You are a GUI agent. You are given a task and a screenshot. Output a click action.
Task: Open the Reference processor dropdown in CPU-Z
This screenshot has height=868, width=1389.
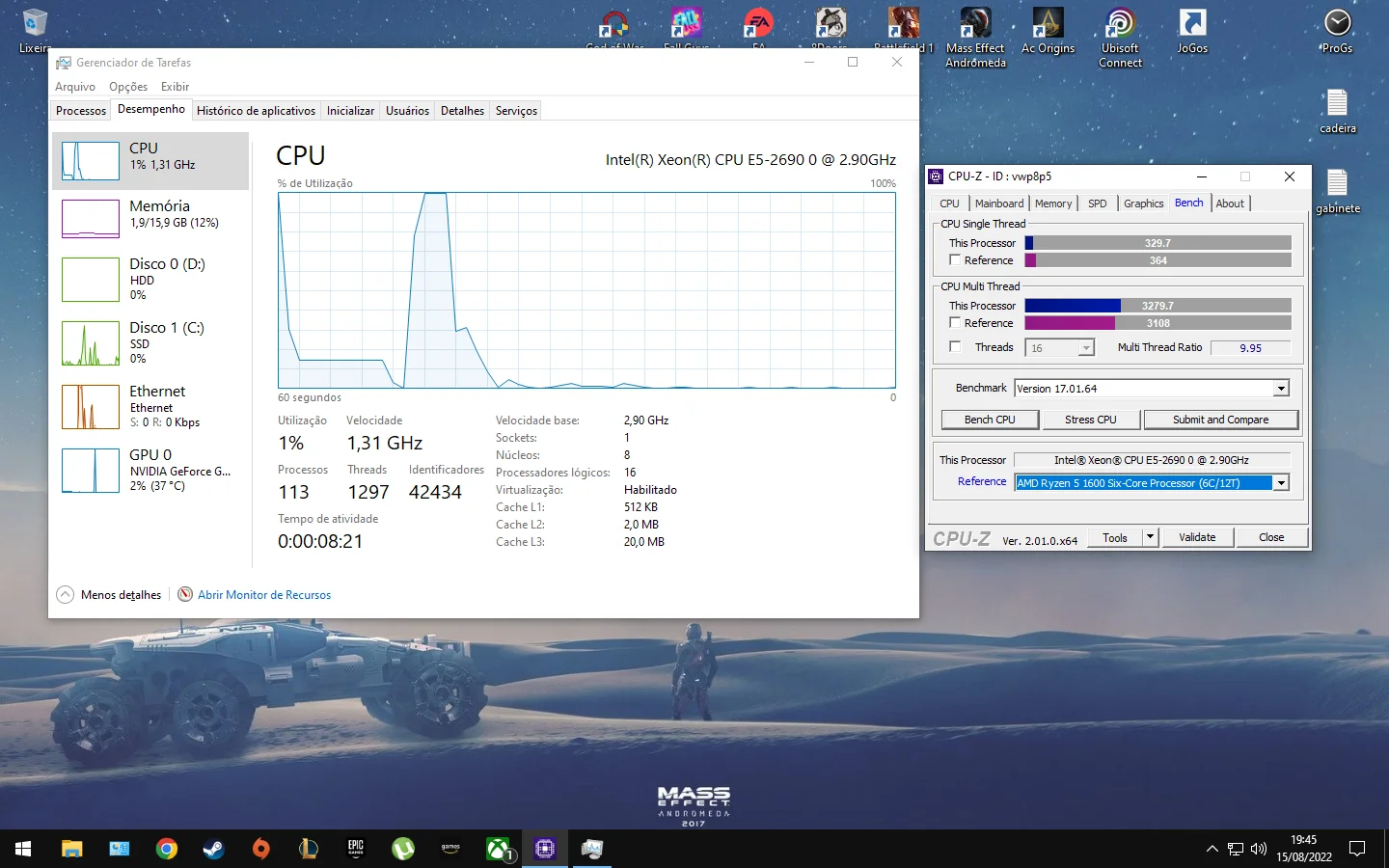(1282, 483)
